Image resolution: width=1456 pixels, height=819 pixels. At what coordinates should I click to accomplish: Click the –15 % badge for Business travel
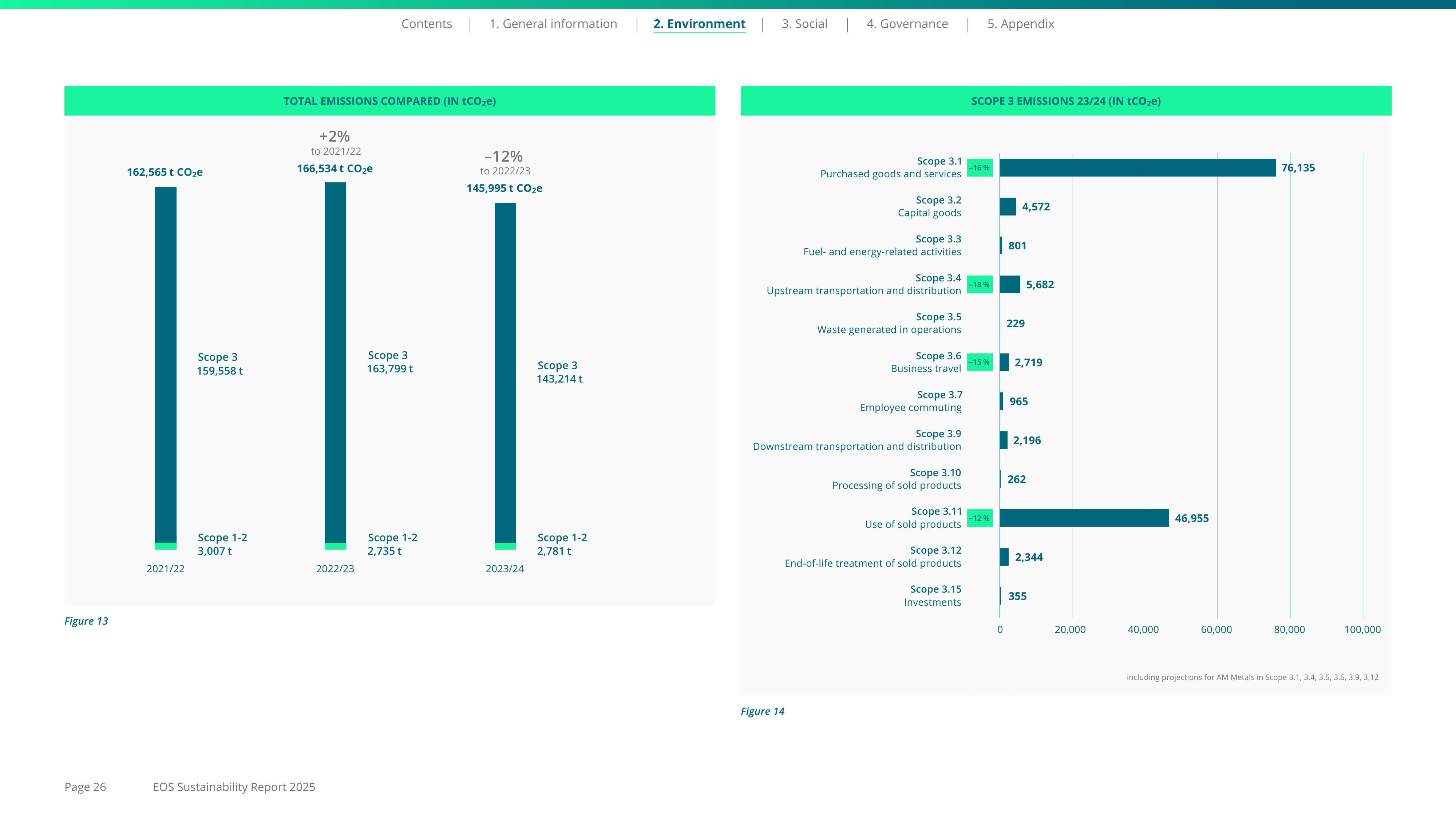980,362
